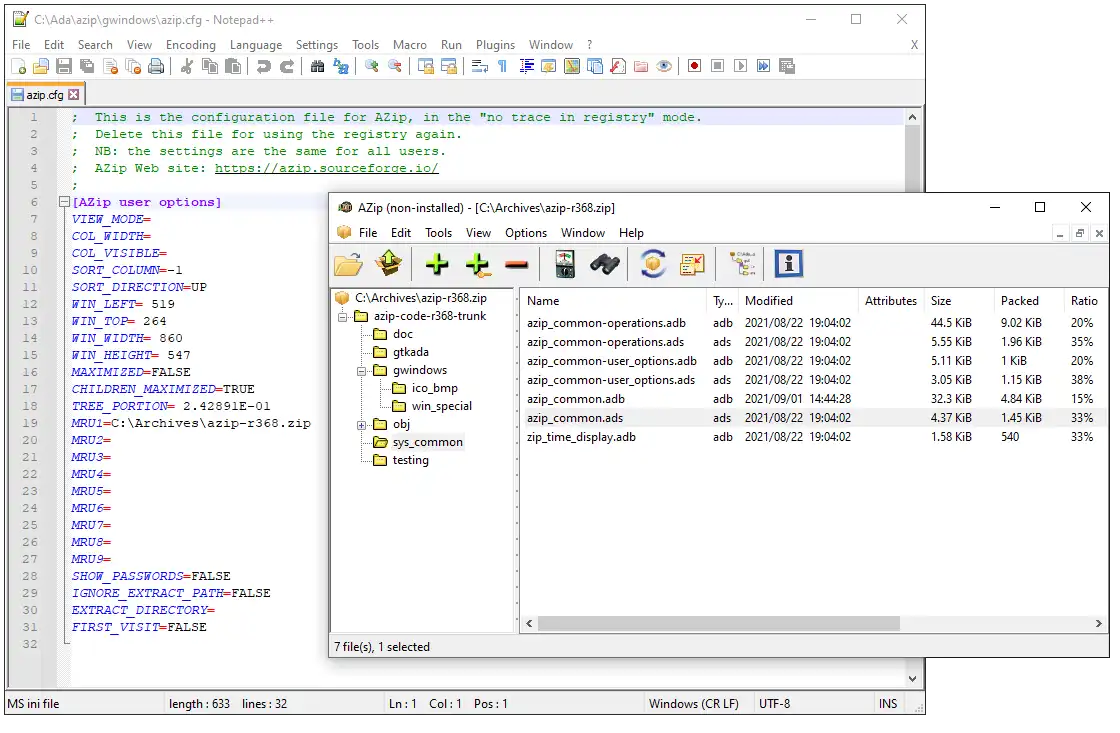This screenshot has width=1120, height=733.
Task: Click the Recompress archive icon
Action: 653,264
